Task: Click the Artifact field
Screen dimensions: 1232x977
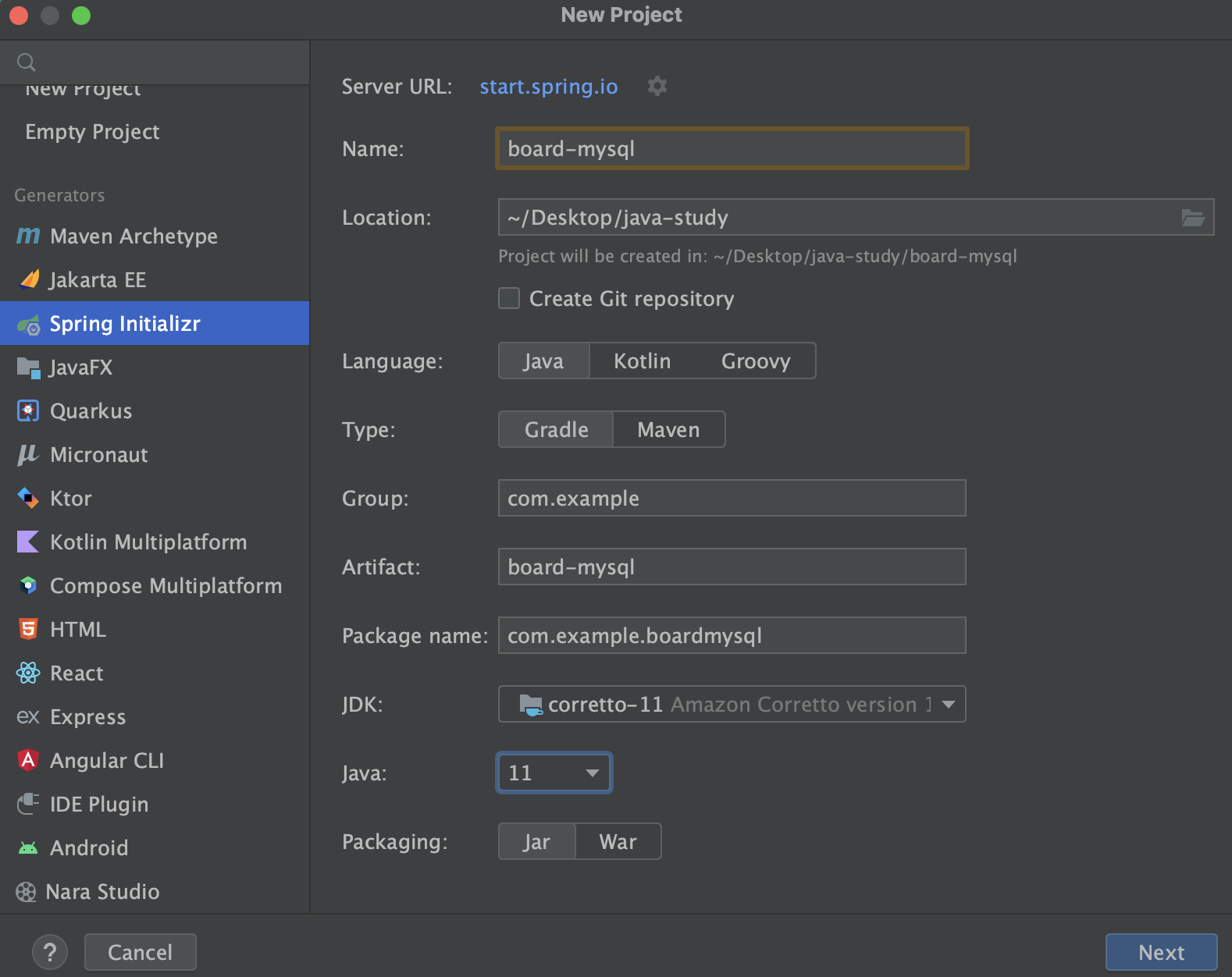Action: (x=732, y=567)
